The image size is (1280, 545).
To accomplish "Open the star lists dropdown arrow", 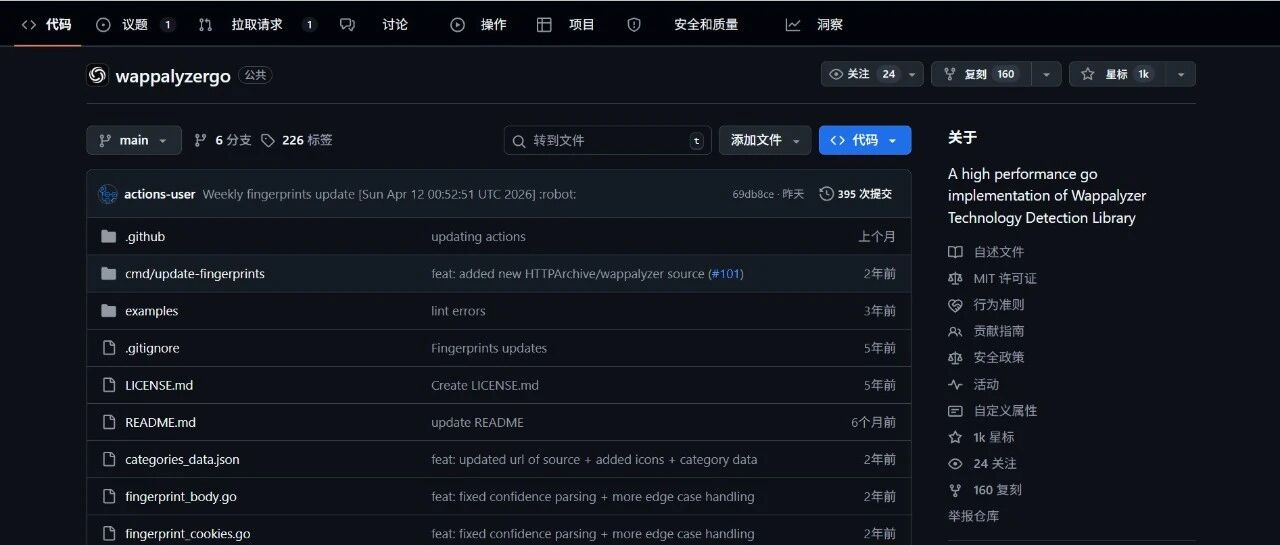I will point(1180,74).
